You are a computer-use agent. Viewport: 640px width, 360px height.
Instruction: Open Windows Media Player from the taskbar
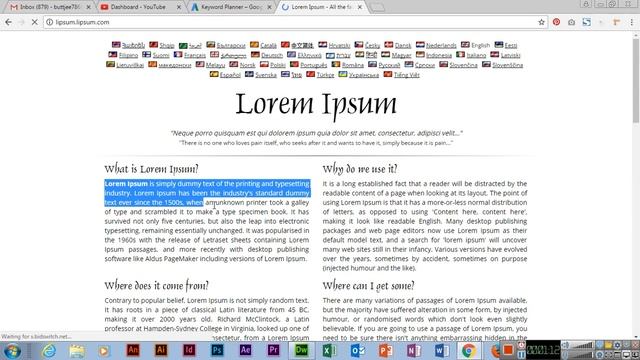click(104, 351)
